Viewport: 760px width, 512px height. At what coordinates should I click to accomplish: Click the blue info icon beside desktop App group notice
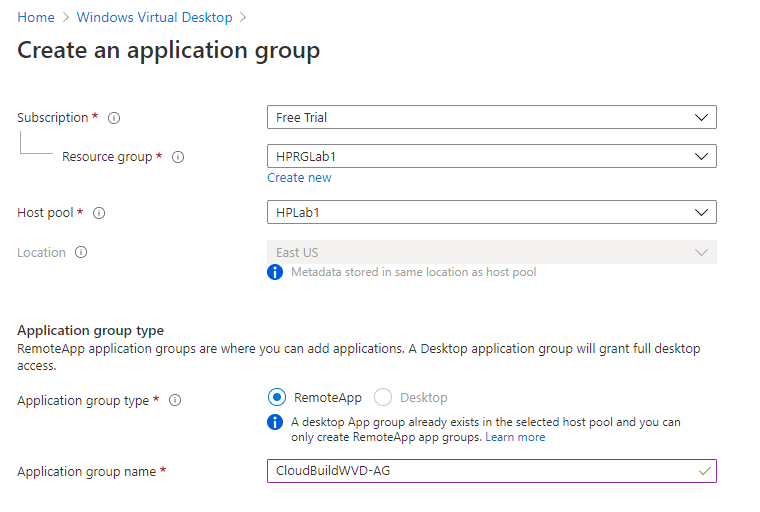(275, 422)
